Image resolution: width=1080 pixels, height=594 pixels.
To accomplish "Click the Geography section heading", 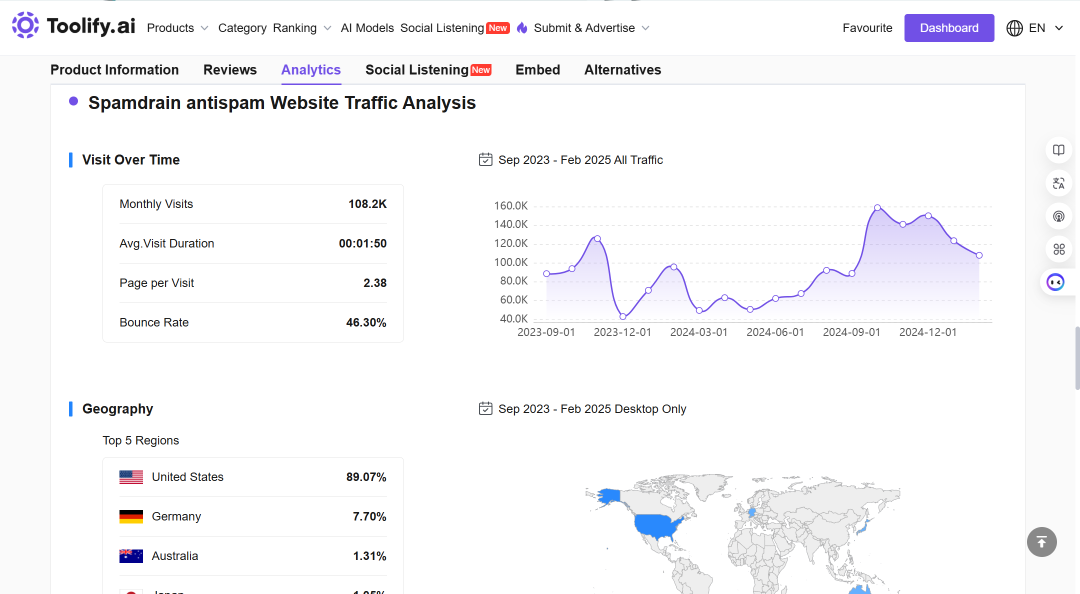I will 118,409.
